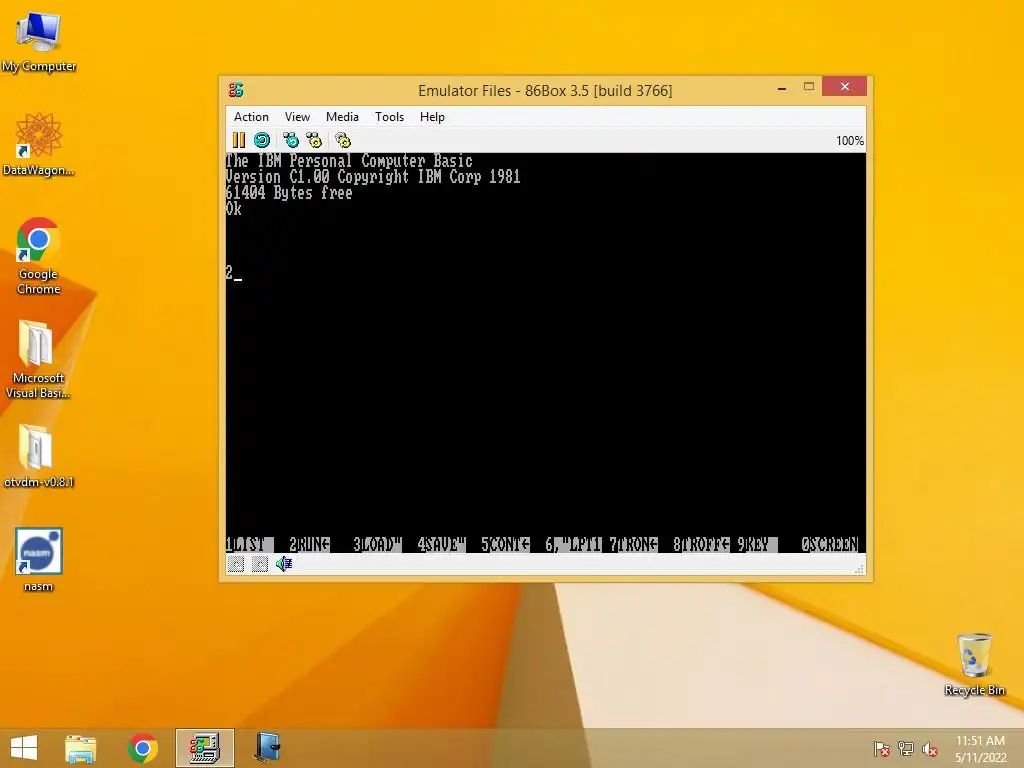Click the resize grip of 86Box window
Image resolution: width=1024 pixels, height=768 pixels.
click(859, 569)
